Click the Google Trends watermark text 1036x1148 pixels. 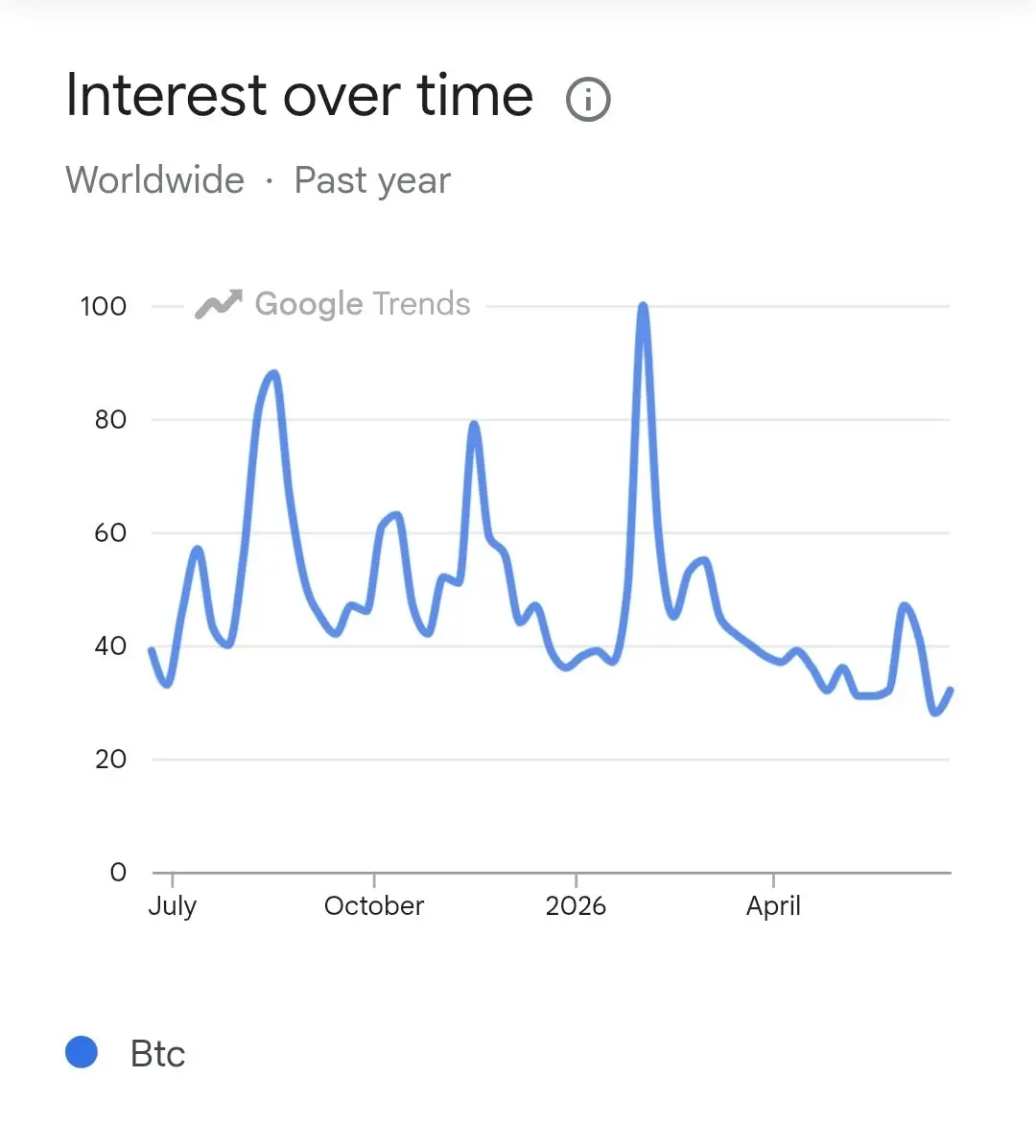tap(363, 304)
